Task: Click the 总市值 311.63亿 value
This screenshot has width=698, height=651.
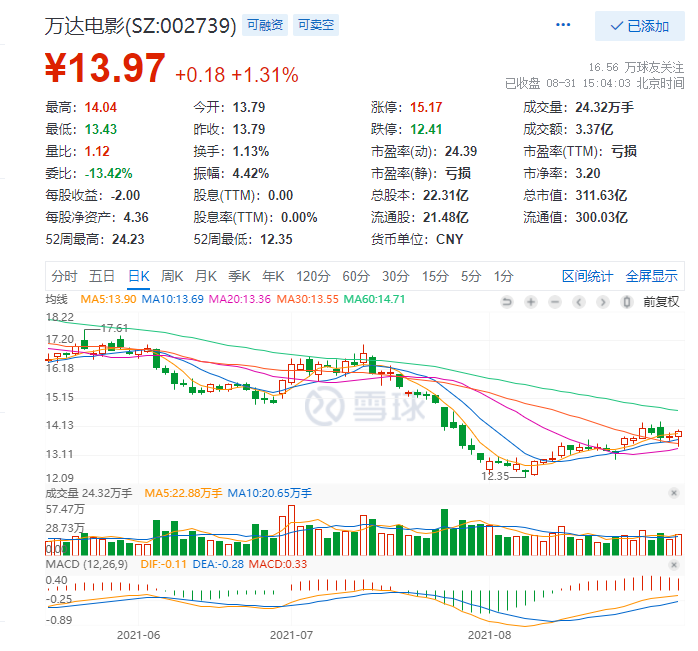Action: (x=601, y=195)
